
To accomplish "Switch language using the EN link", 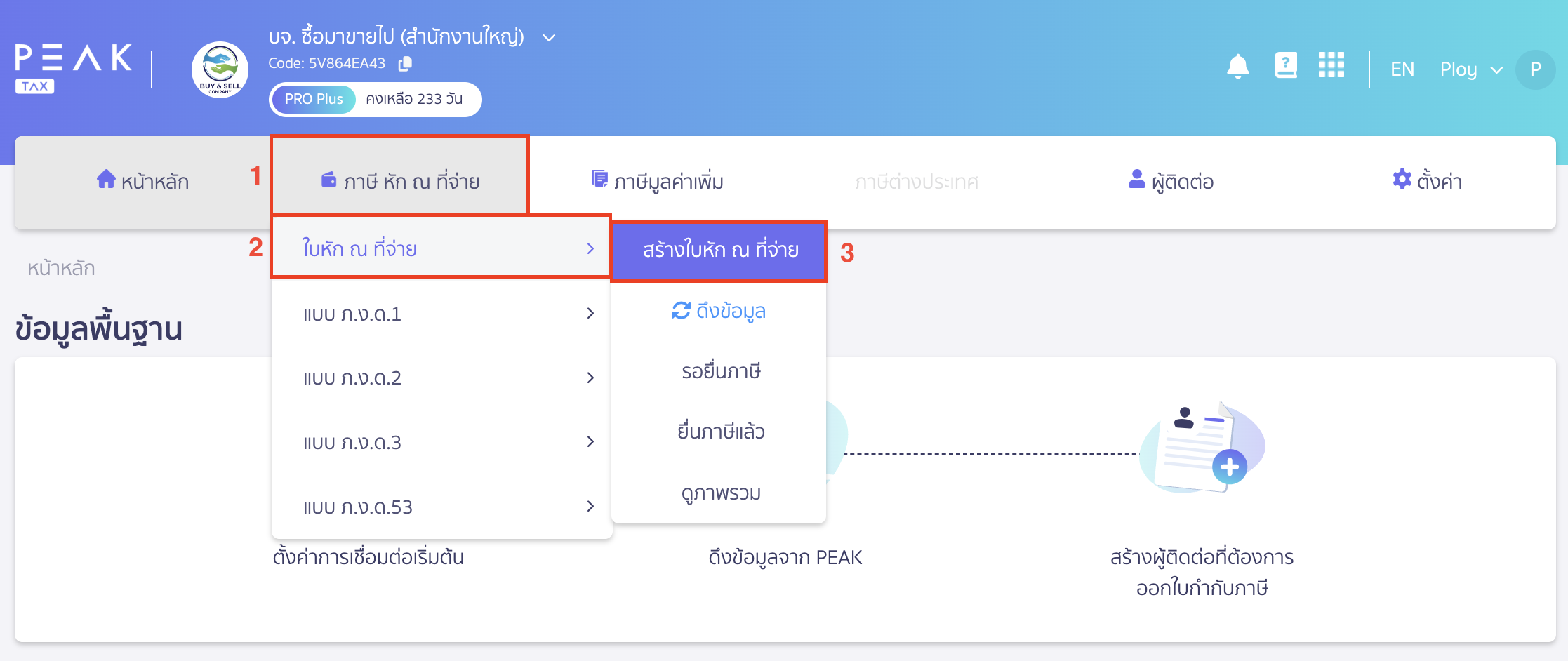I will coord(1402,69).
